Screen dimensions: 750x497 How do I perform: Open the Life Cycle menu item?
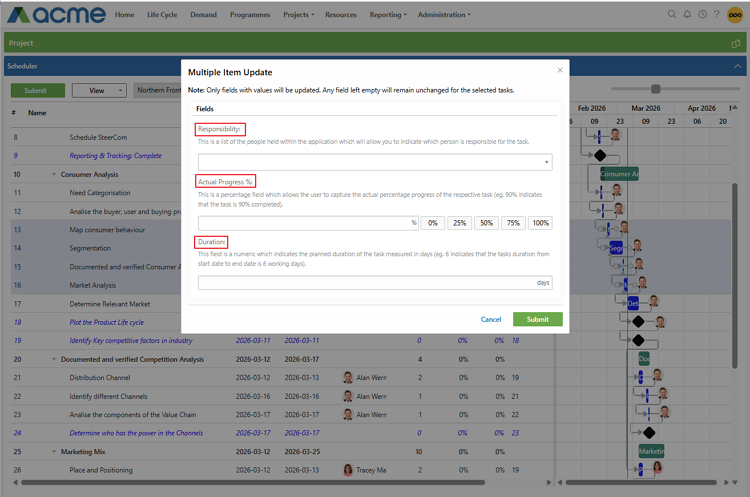coord(161,15)
